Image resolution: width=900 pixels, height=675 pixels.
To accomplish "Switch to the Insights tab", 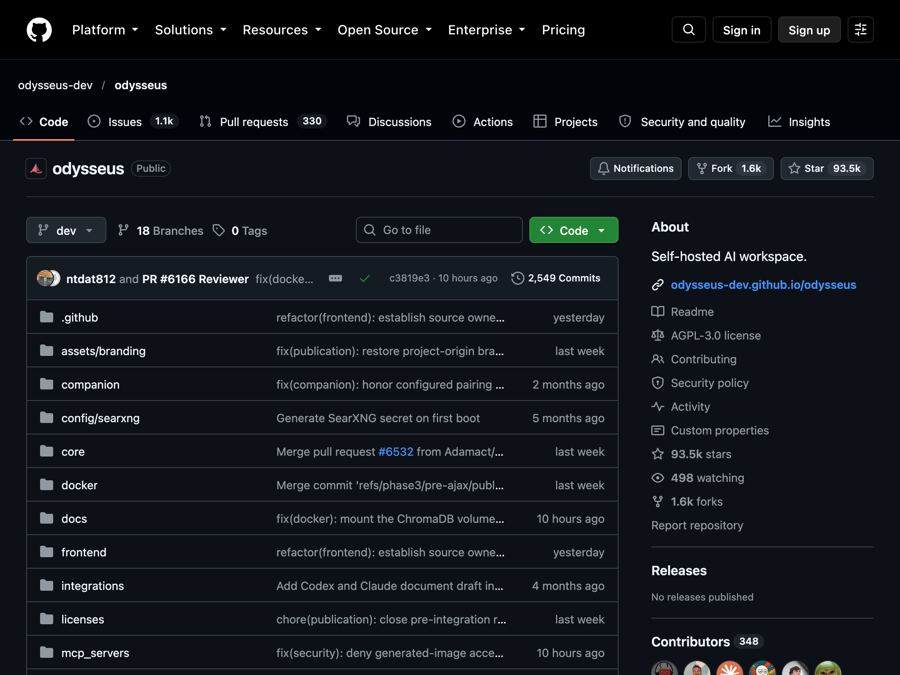I will tap(799, 122).
